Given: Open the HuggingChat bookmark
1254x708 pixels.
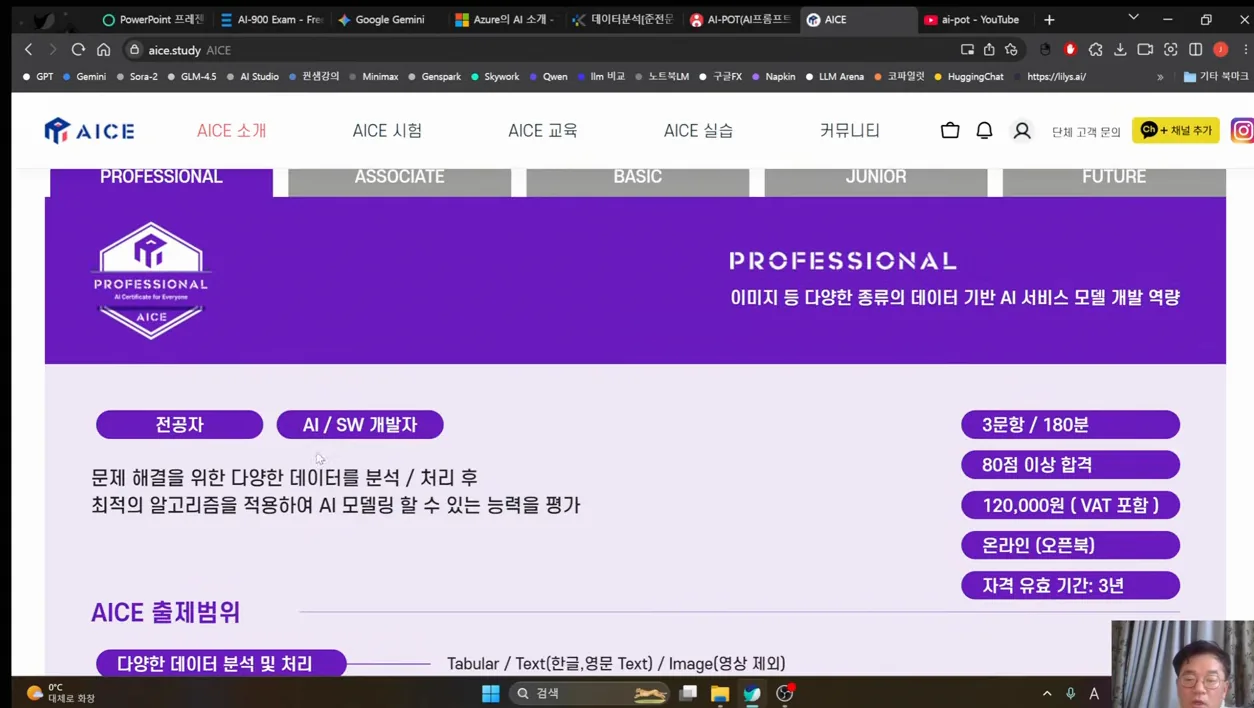Looking at the screenshot, I should point(968,76).
